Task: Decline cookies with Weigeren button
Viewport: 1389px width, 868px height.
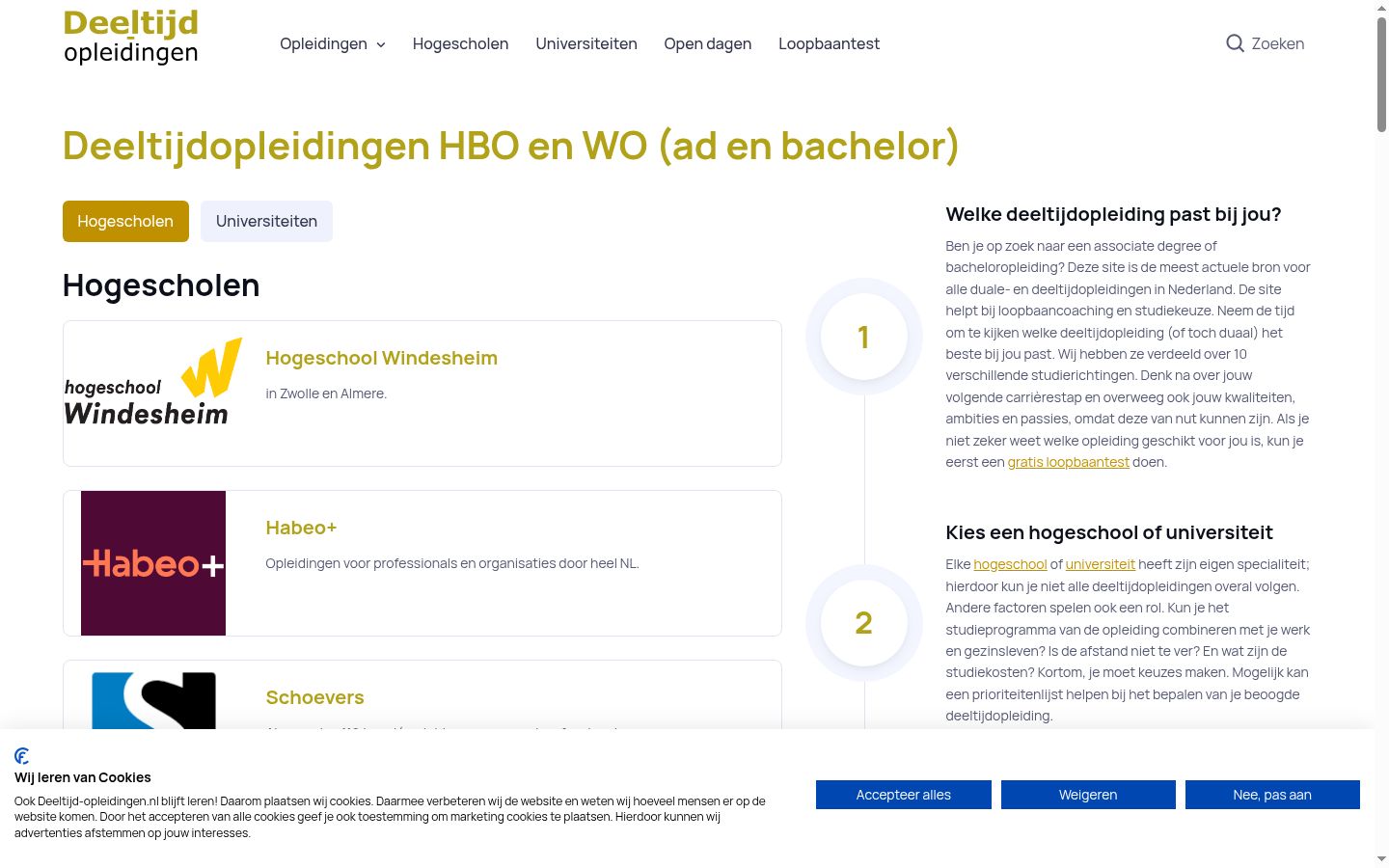Action: pos(1088,795)
